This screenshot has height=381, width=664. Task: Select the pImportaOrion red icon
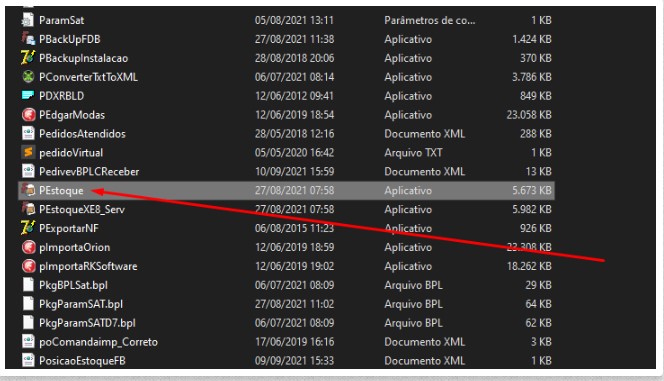(x=28, y=247)
